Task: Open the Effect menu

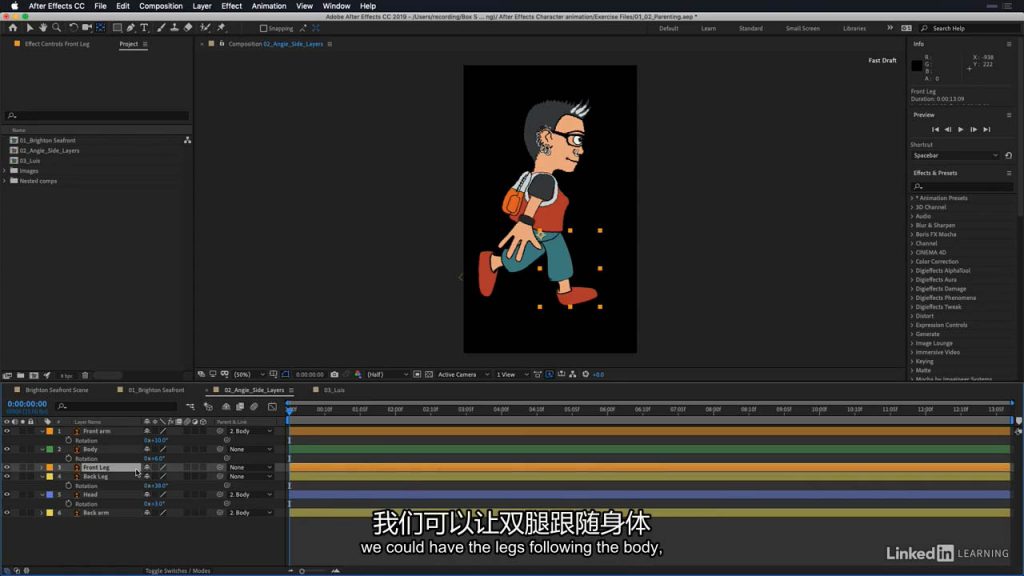Action: point(231,6)
